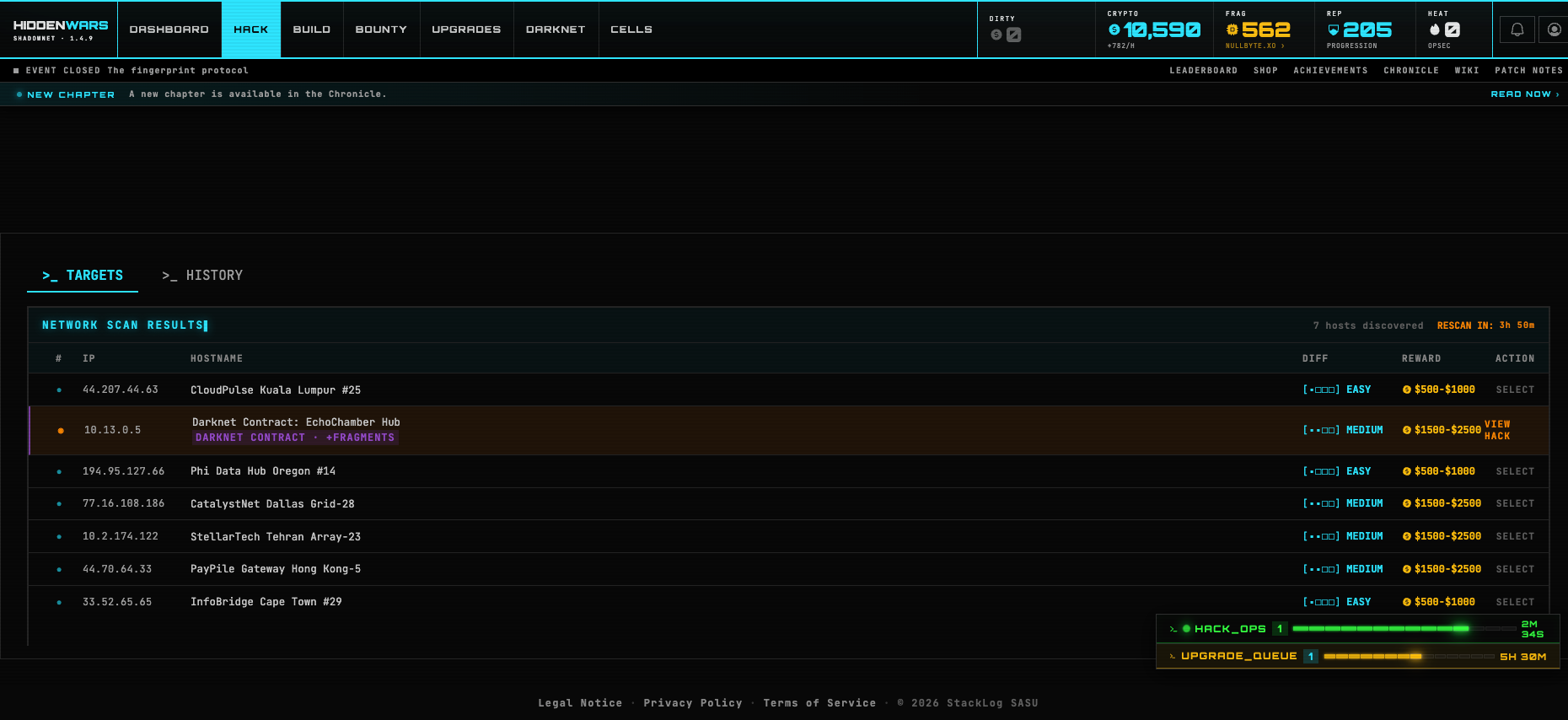
Task: Click the UPGRADE_QUEUE terminal prompt icon
Action: pyautogui.click(x=1173, y=656)
